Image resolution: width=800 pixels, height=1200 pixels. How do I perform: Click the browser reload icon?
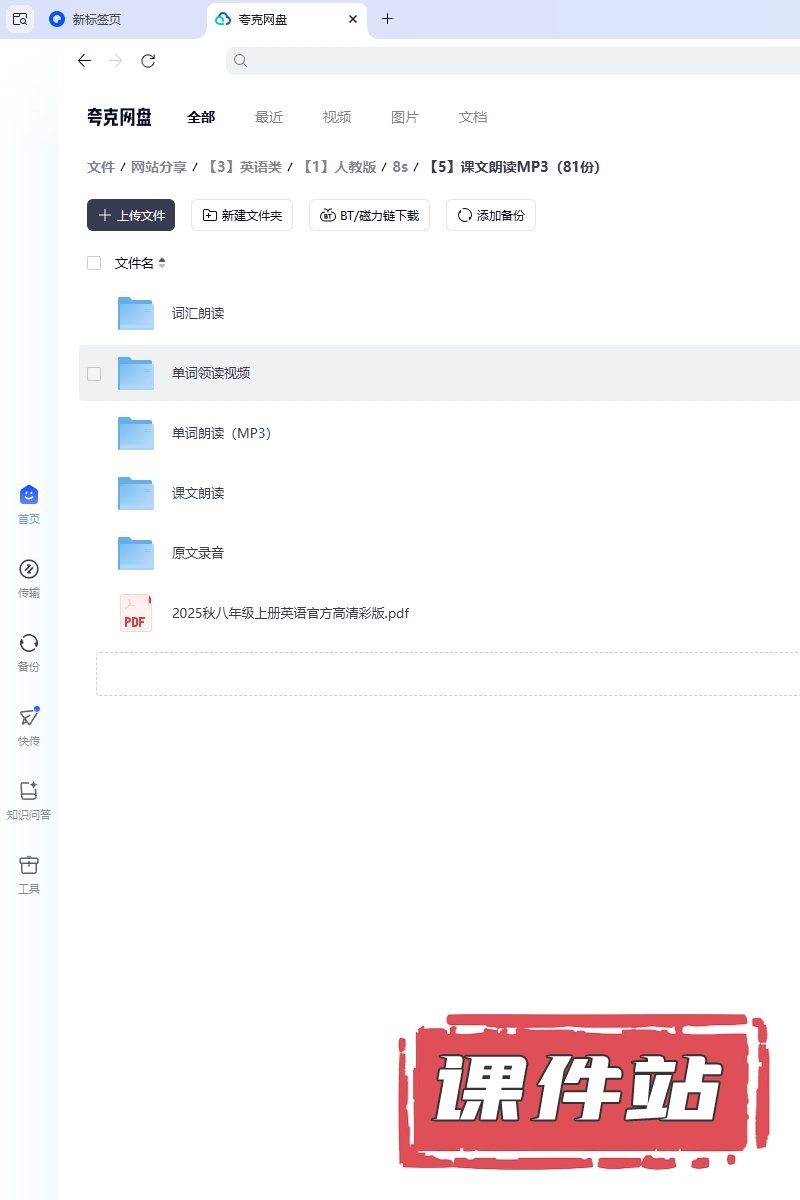tap(148, 61)
